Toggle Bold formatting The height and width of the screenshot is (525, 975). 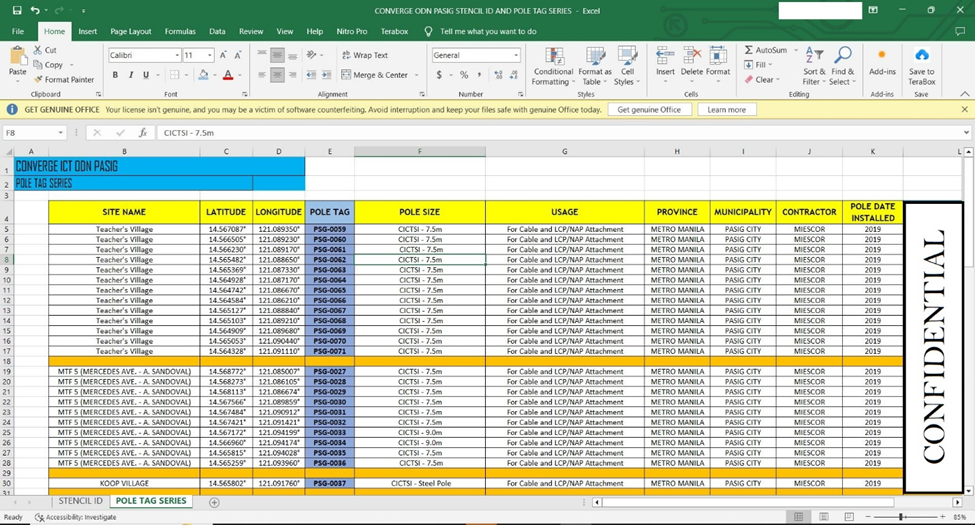click(x=115, y=75)
